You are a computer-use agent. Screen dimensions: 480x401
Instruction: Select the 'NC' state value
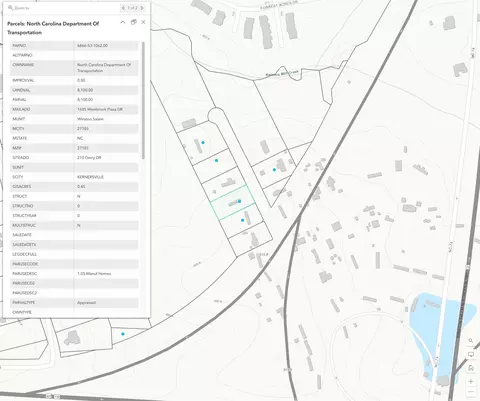coord(80,138)
